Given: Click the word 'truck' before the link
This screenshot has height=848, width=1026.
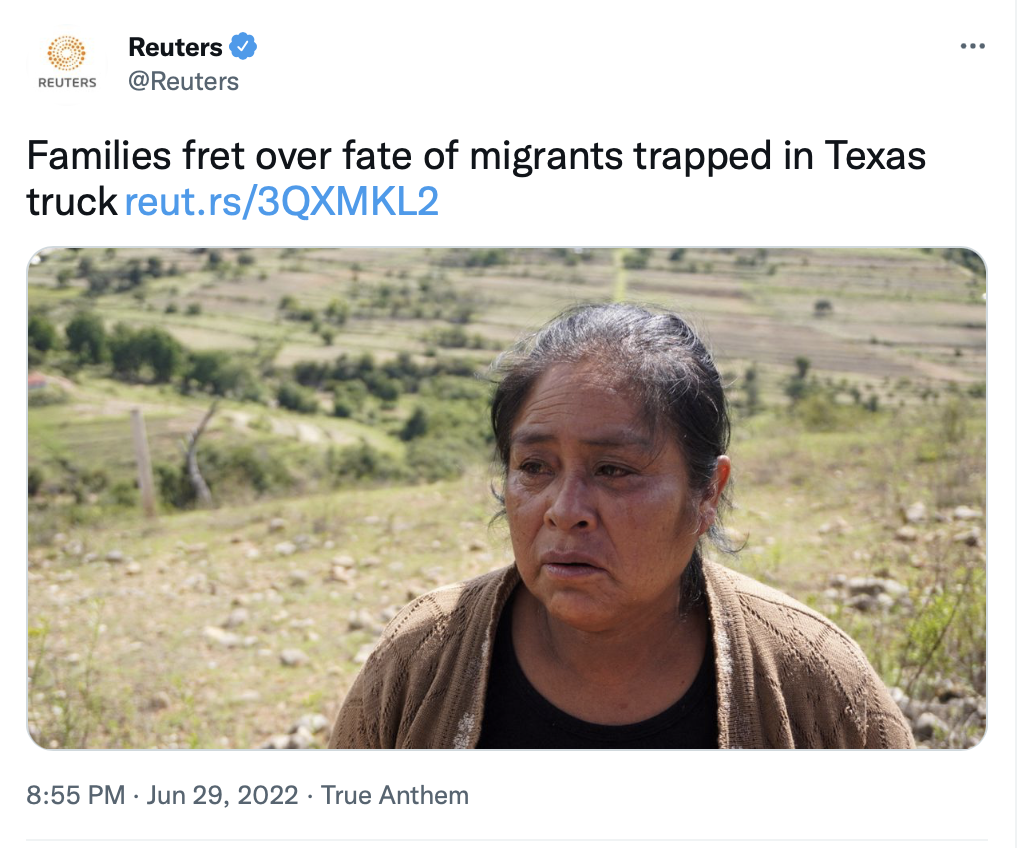Looking at the screenshot, I should pos(71,202).
